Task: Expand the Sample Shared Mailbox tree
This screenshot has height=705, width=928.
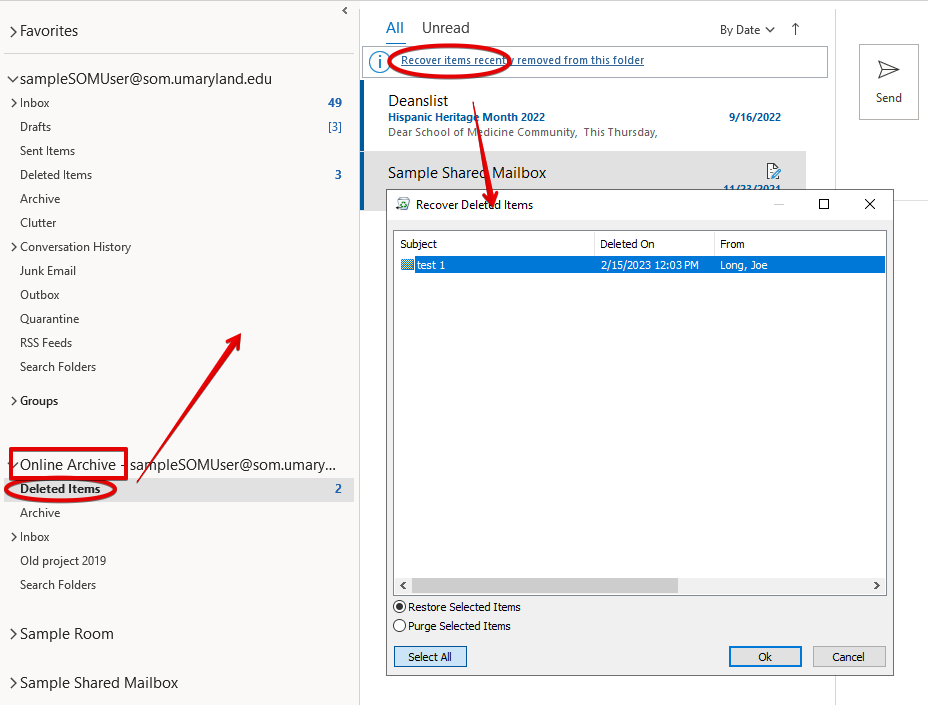Action: [x=13, y=683]
